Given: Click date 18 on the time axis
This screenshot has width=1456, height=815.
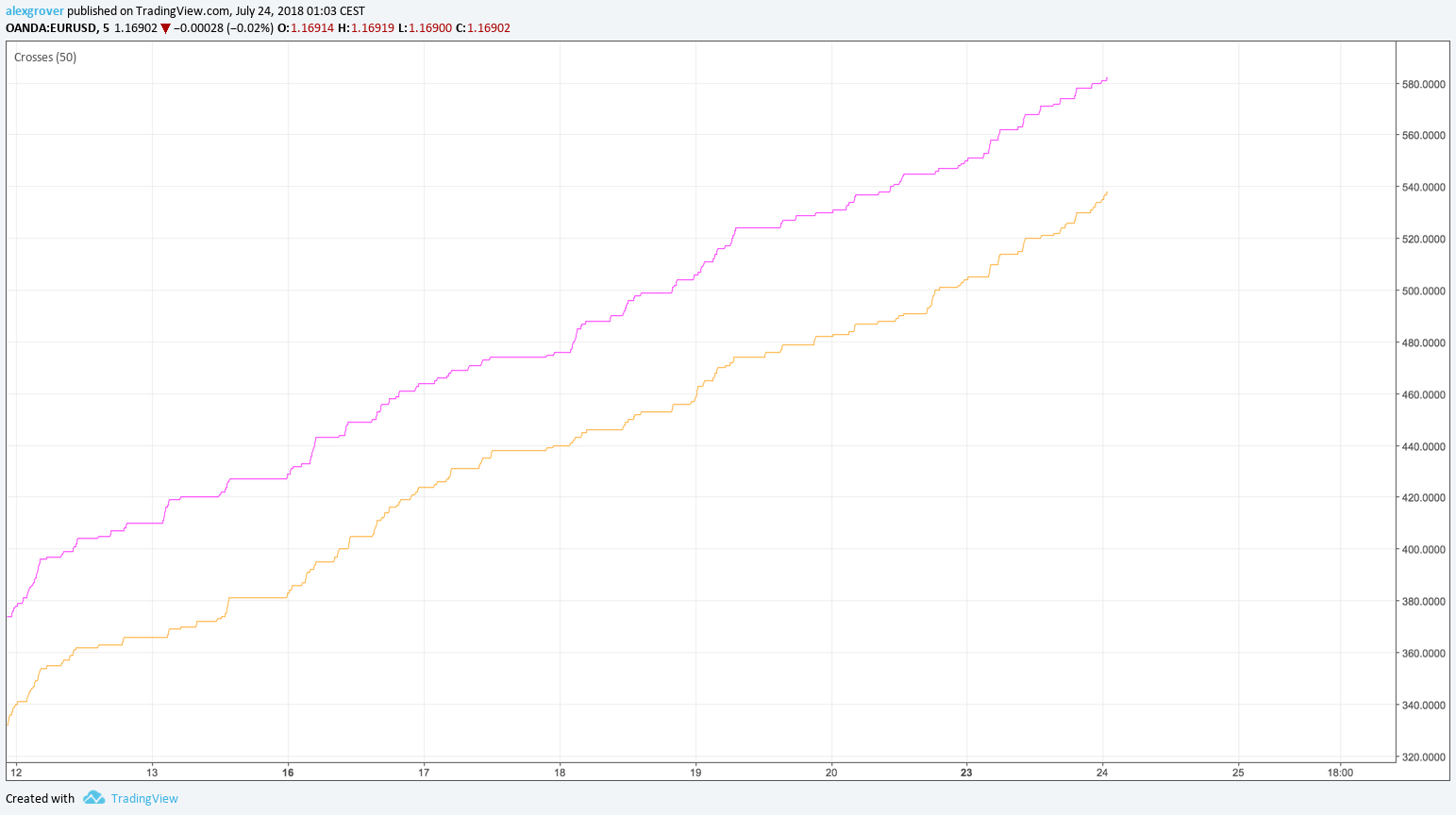Looking at the screenshot, I should 560,773.
